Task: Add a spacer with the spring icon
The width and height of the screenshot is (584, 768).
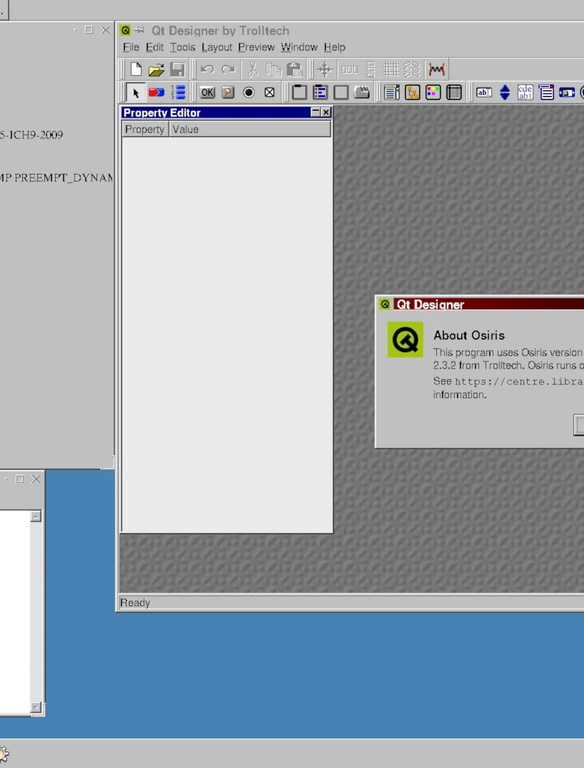Action: (437, 70)
